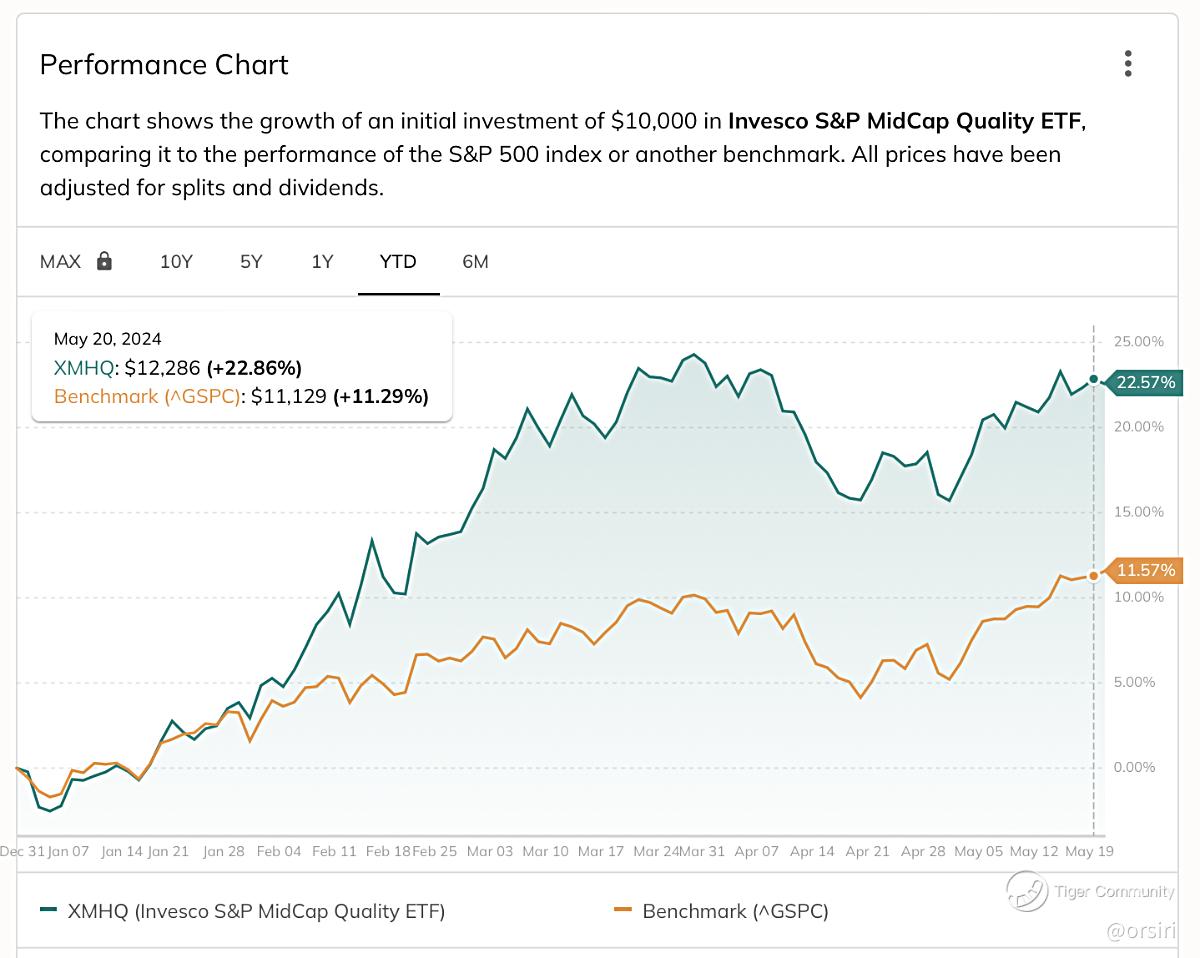
Task: Click the orange benchmark endpoint dot on chart
Action: pos(1094,575)
